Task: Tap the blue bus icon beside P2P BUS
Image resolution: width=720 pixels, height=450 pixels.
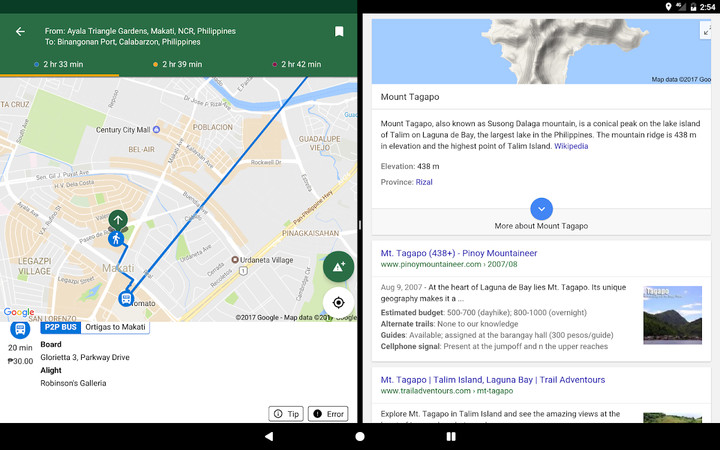Action: [20, 329]
